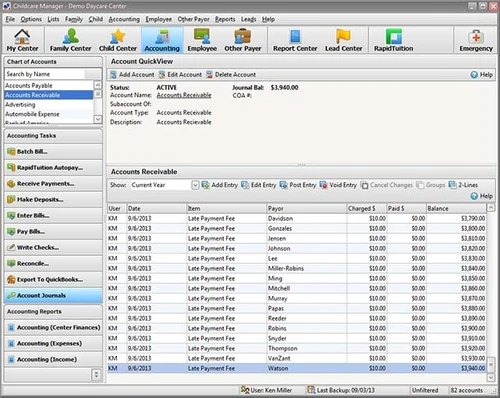This screenshot has width=500, height=398.
Task: Open the Options menu
Action: 31,19
